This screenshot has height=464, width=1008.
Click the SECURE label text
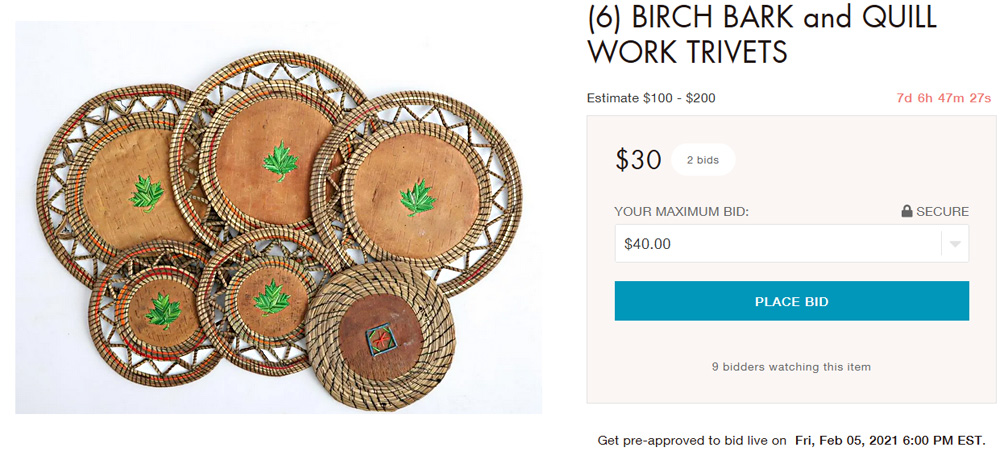(x=942, y=211)
